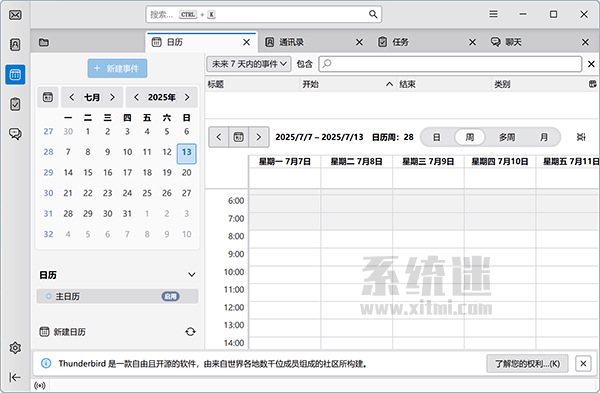Image resolution: width=600 pixels, height=393 pixels.
Task: Click the 新建事件 button
Action: 117,68
